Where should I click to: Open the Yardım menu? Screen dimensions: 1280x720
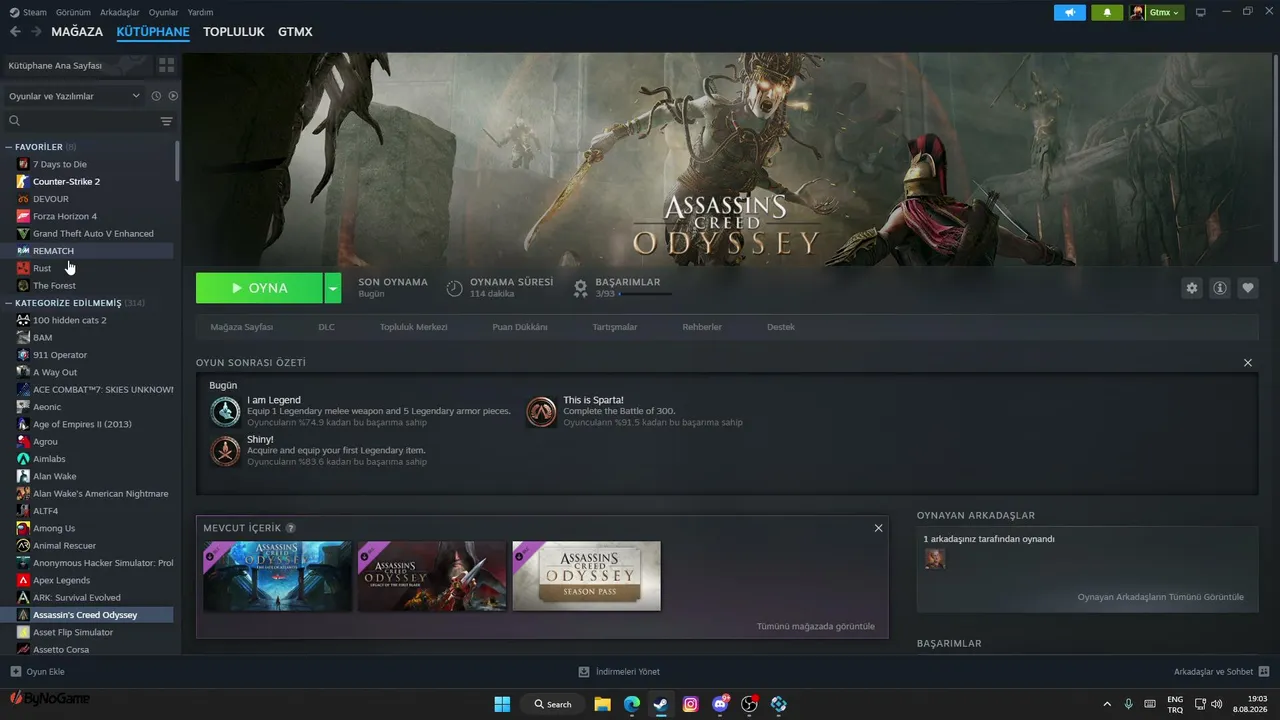click(200, 12)
